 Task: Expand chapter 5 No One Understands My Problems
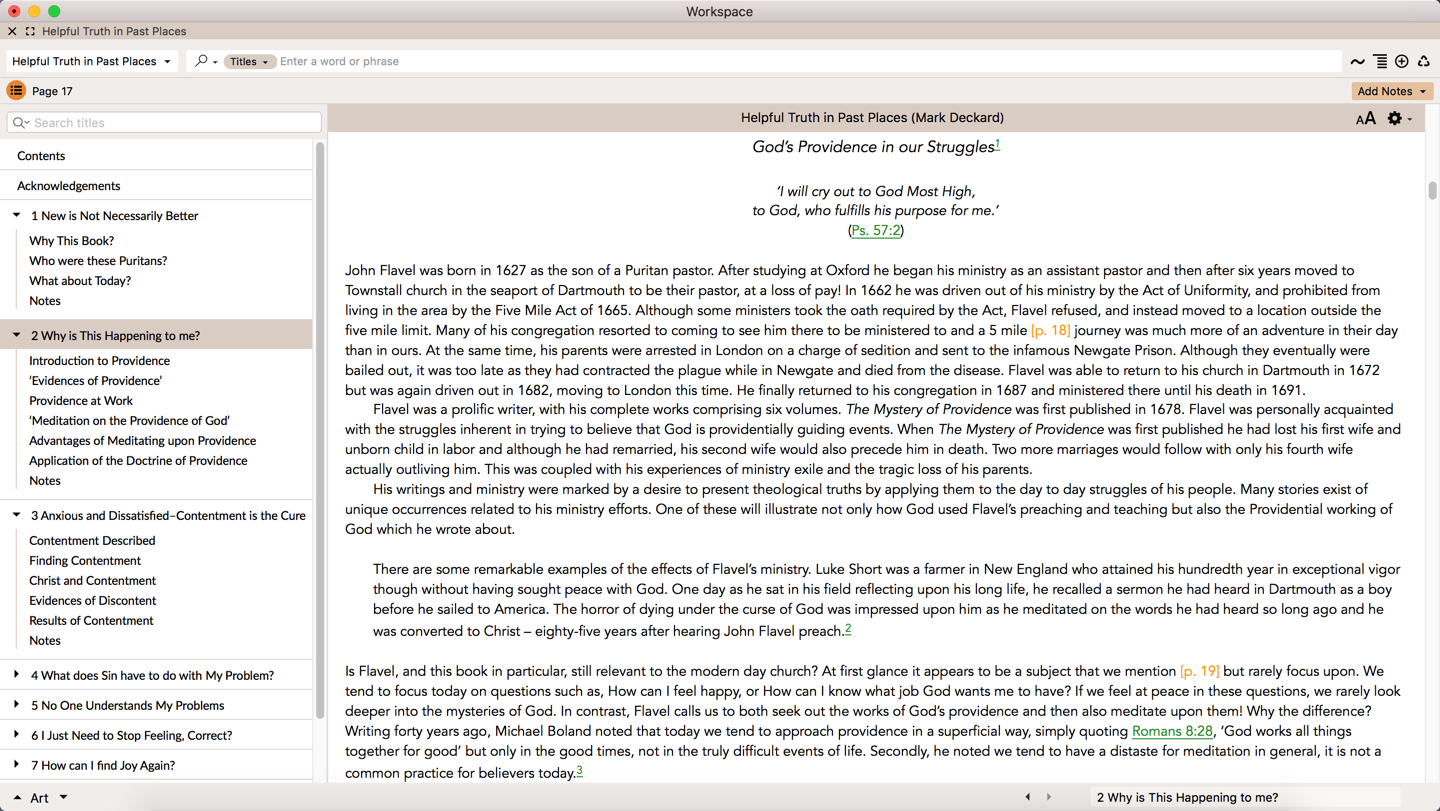pyautogui.click(x=16, y=705)
